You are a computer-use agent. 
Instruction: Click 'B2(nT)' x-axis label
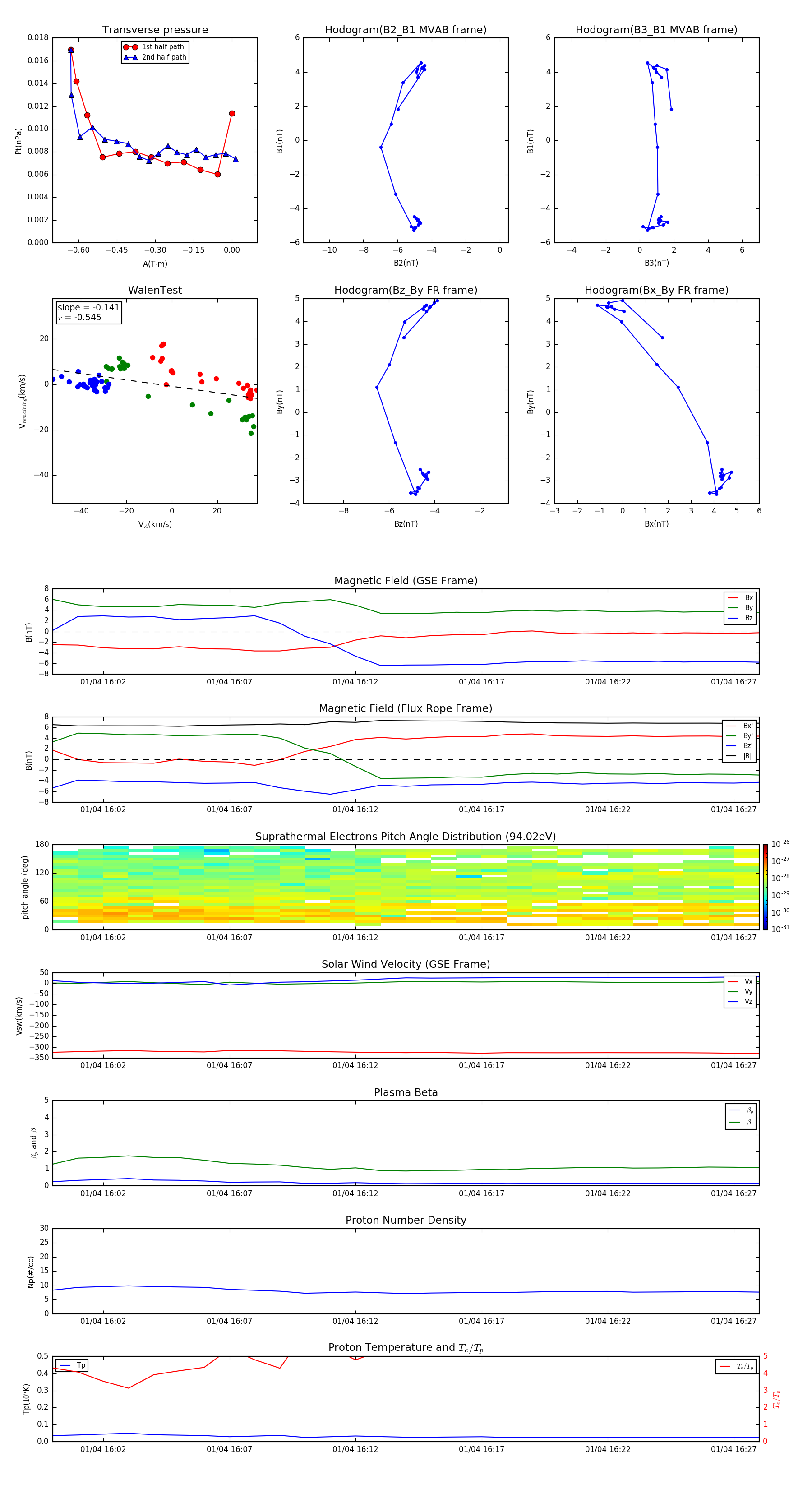point(406,263)
